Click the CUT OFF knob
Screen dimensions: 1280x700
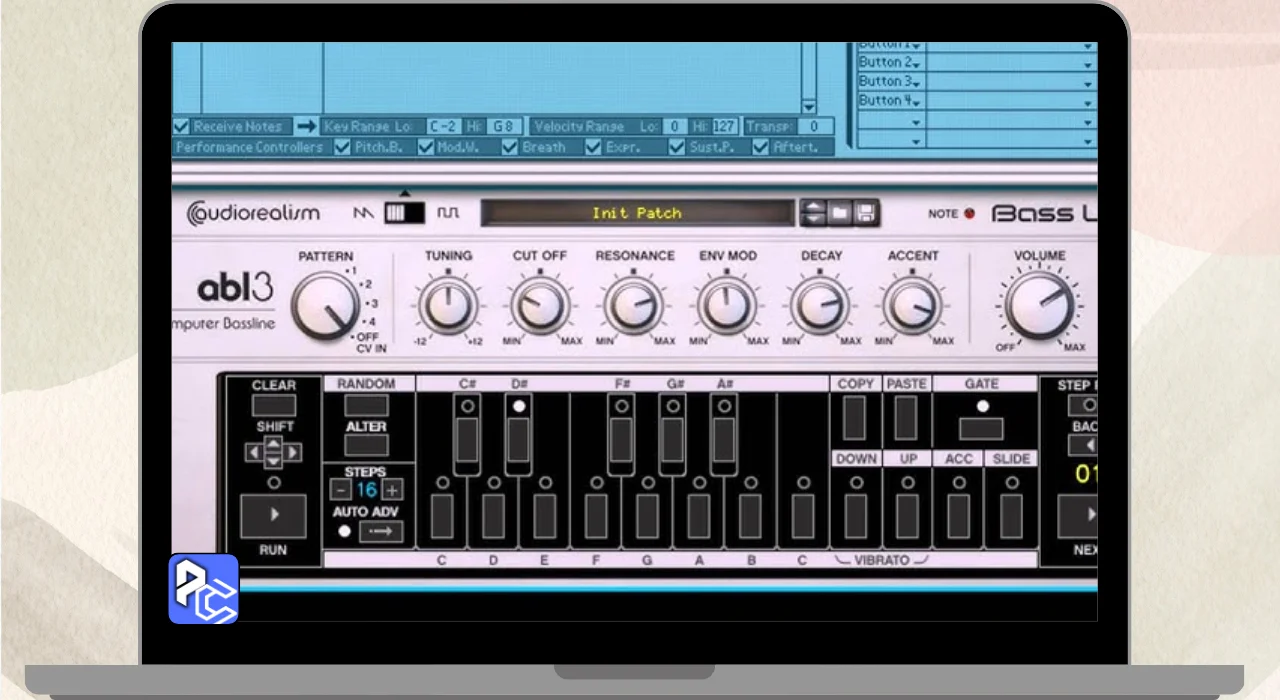pyautogui.click(x=540, y=305)
